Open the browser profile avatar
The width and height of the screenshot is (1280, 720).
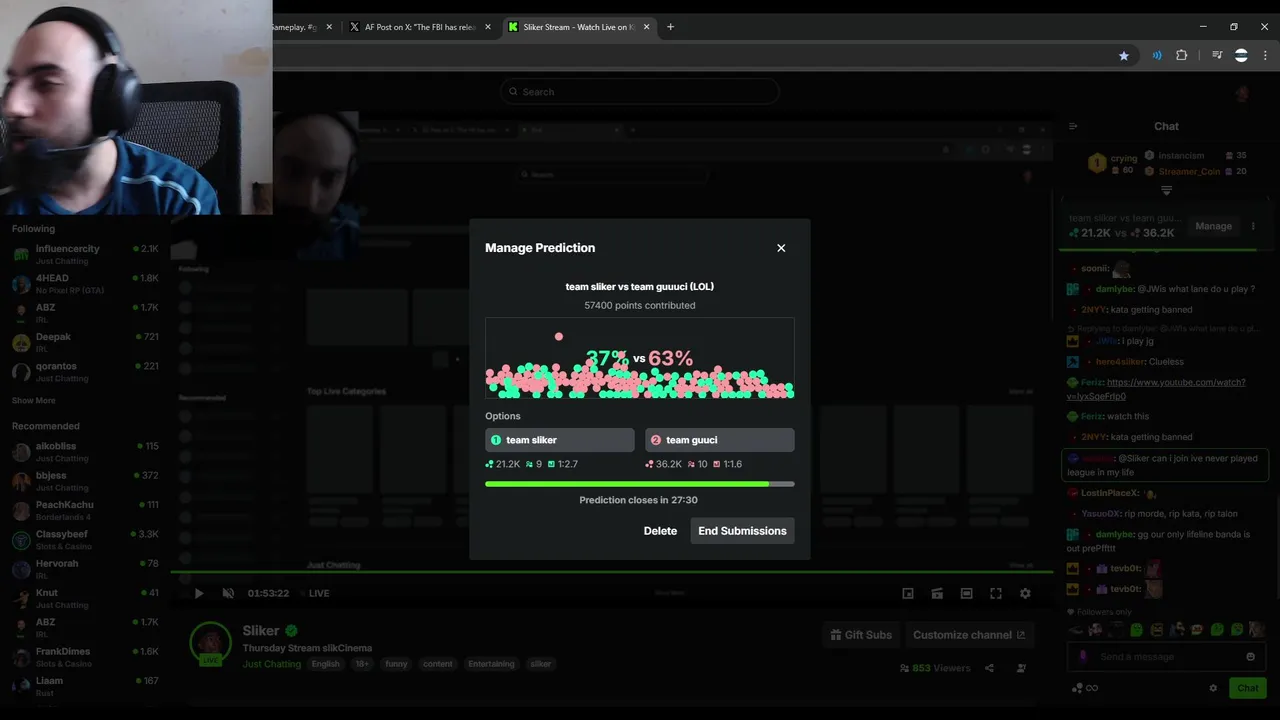(1241, 56)
